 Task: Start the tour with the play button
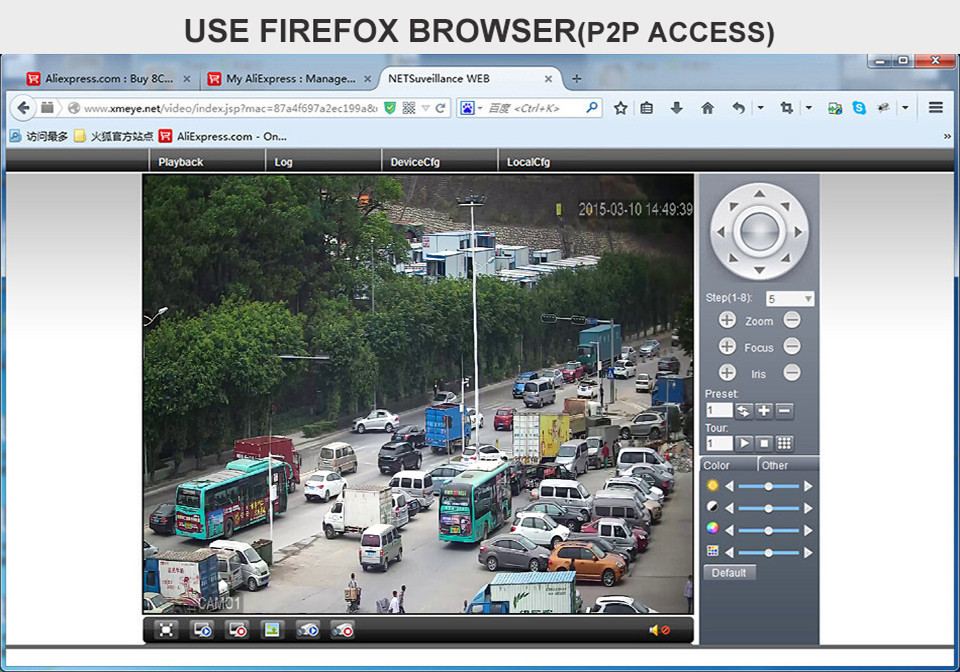pos(744,443)
